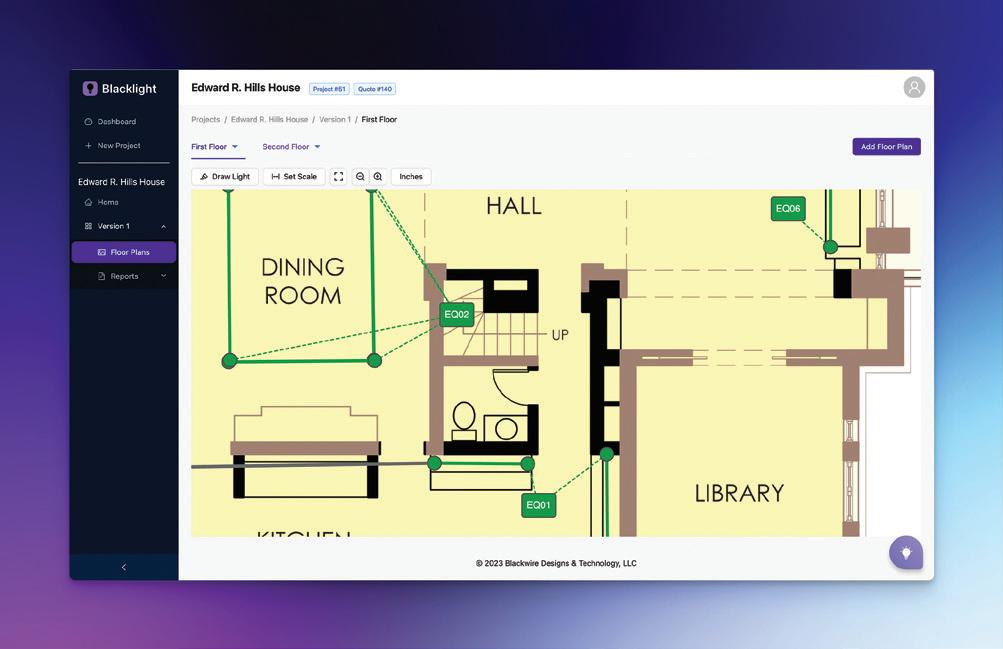Go to Home in project sidebar
The width and height of the screenshot is (1003, 649).
coord(102,202)
